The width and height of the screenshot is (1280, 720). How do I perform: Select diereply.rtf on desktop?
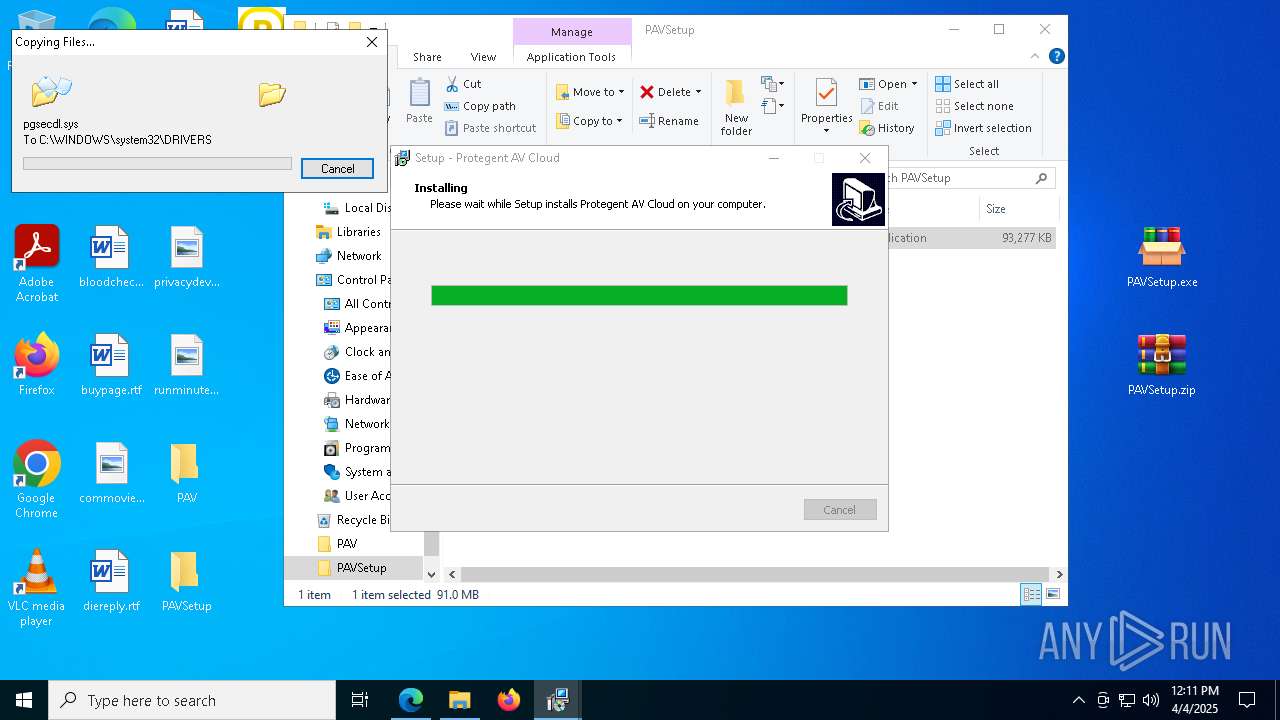click(x=111, y=581)
